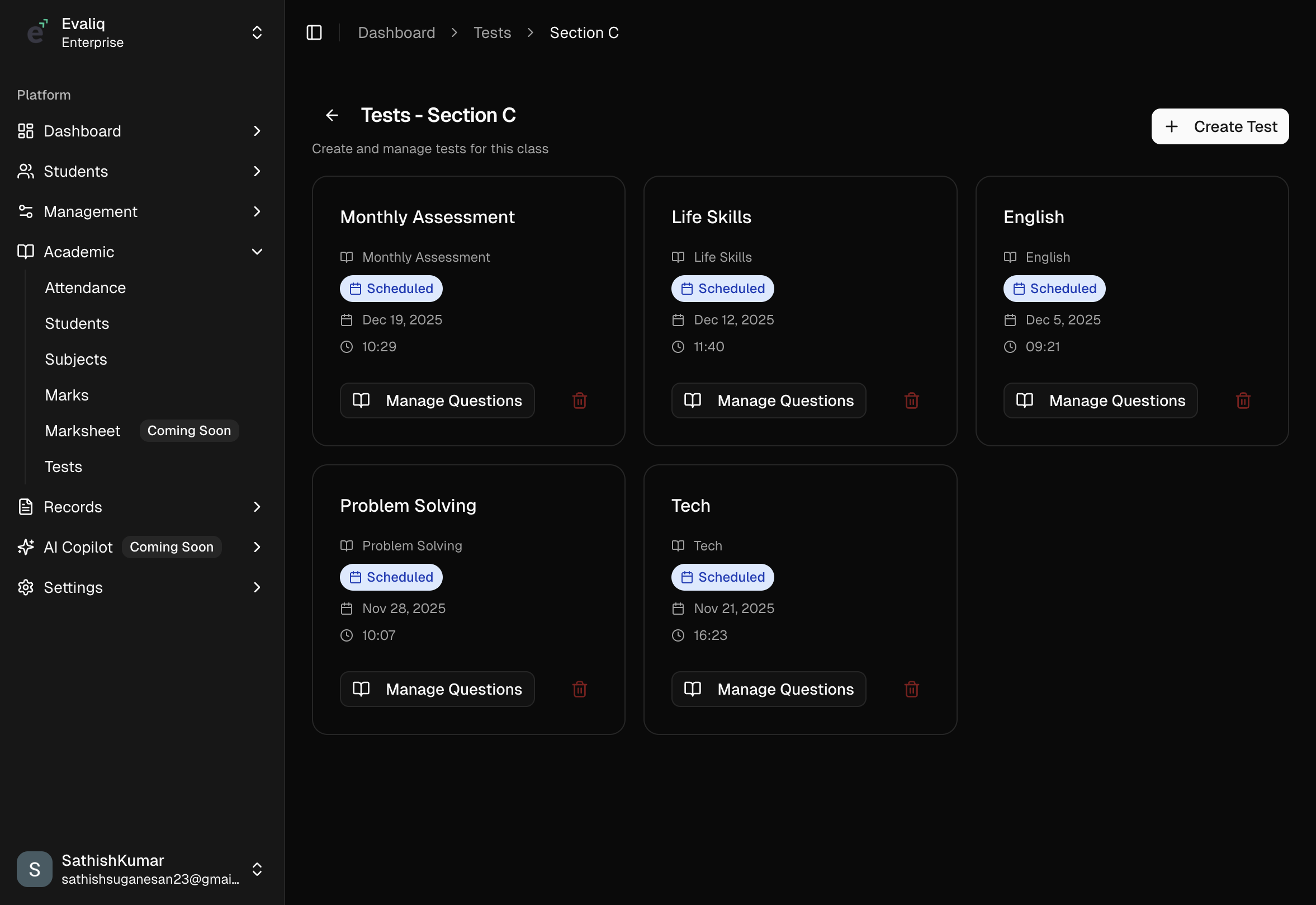Click the back arrow next to Tests - Section C
Viewport: 1316px width, 905px height.
tap(332, 115)
